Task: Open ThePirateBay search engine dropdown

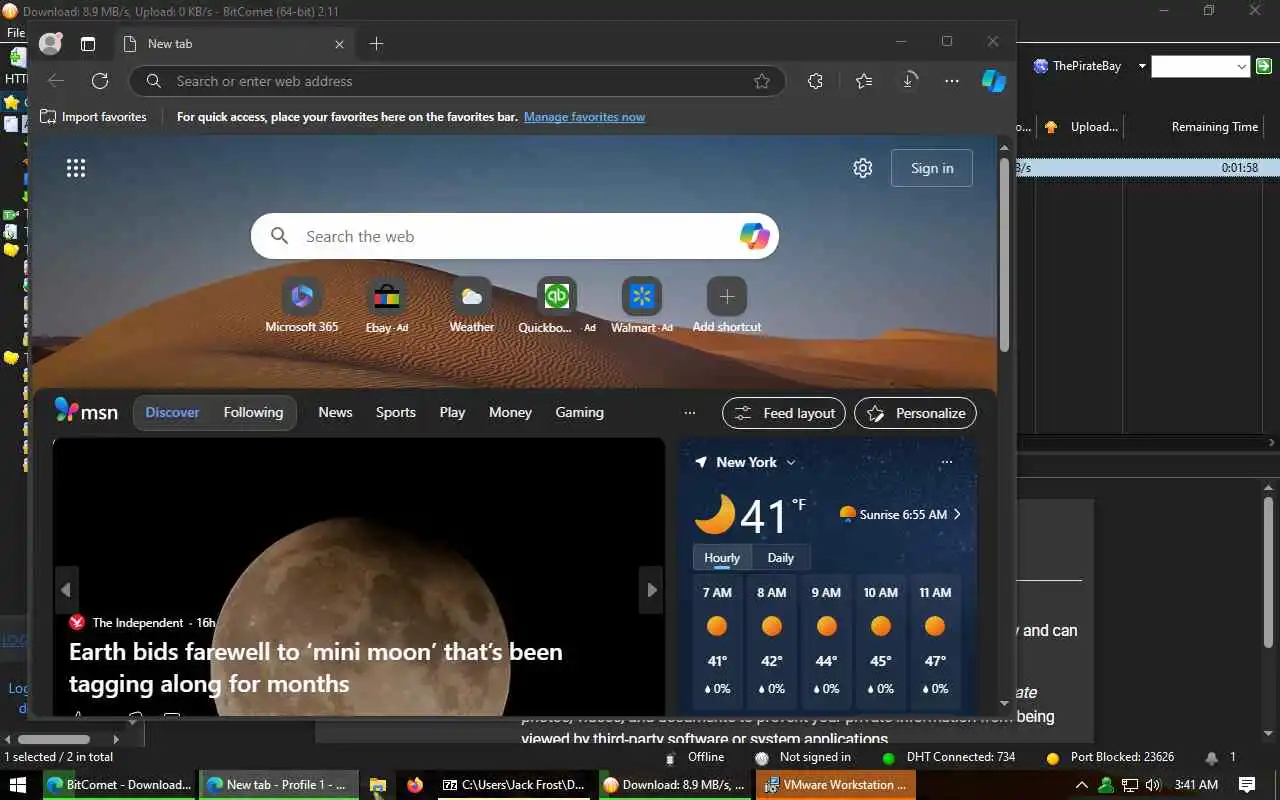Action: [1142, 66]
